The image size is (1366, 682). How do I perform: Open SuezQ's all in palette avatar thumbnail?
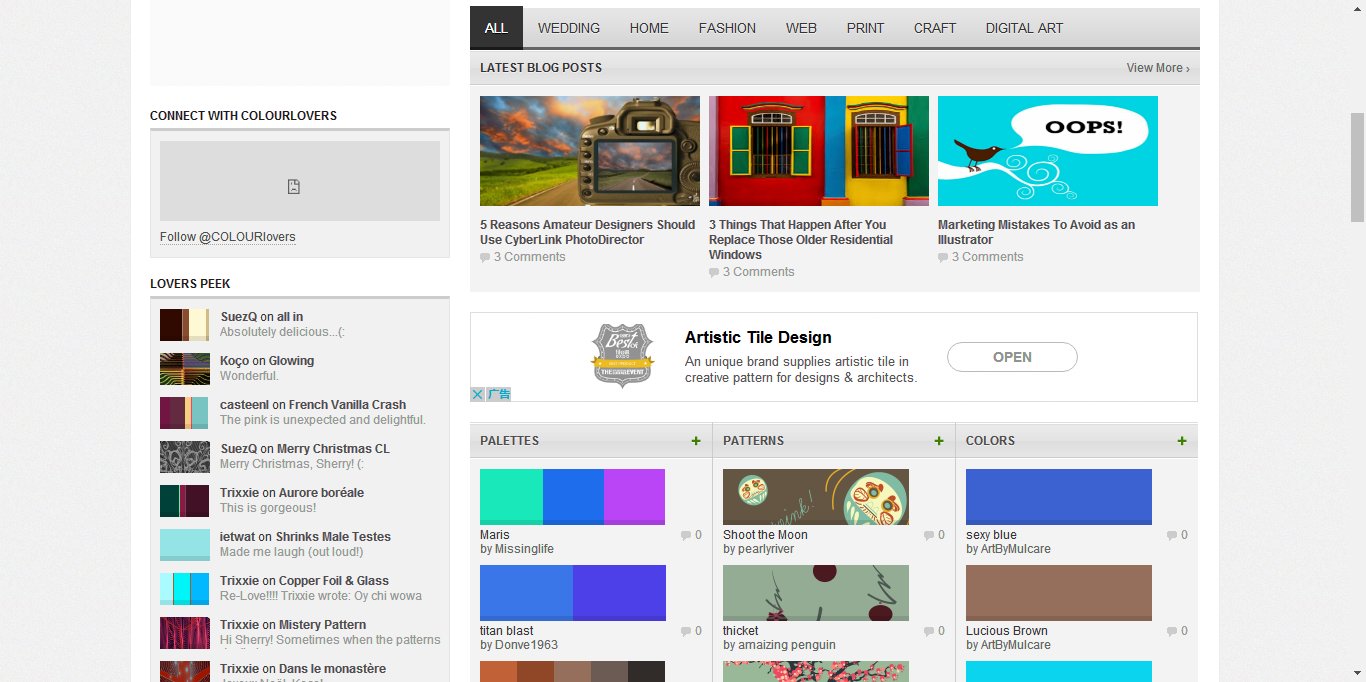coord(185,325)
